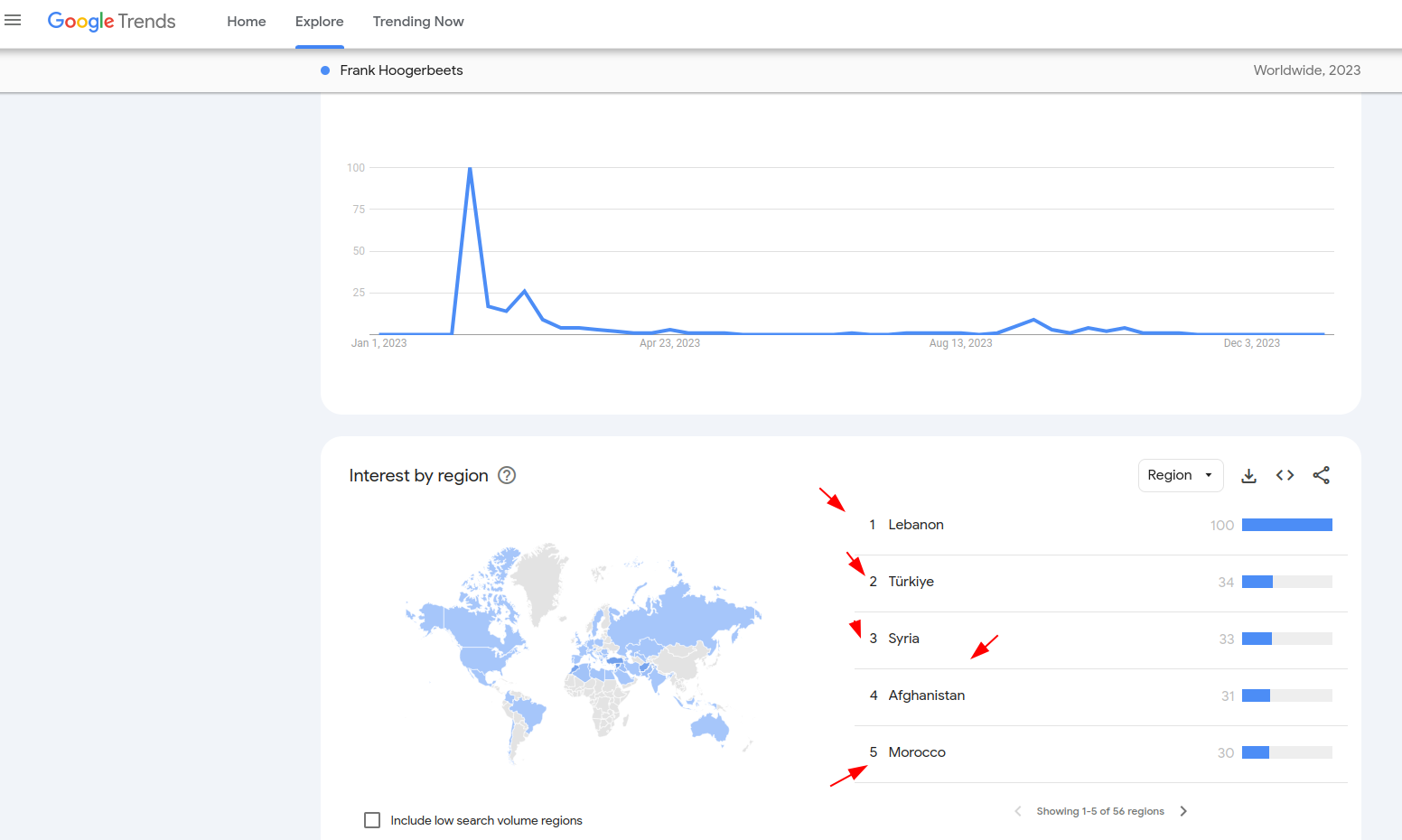Open Lebanon in the region list
Viewport: 1402px width, 840px height.
(x=915, y=525)
